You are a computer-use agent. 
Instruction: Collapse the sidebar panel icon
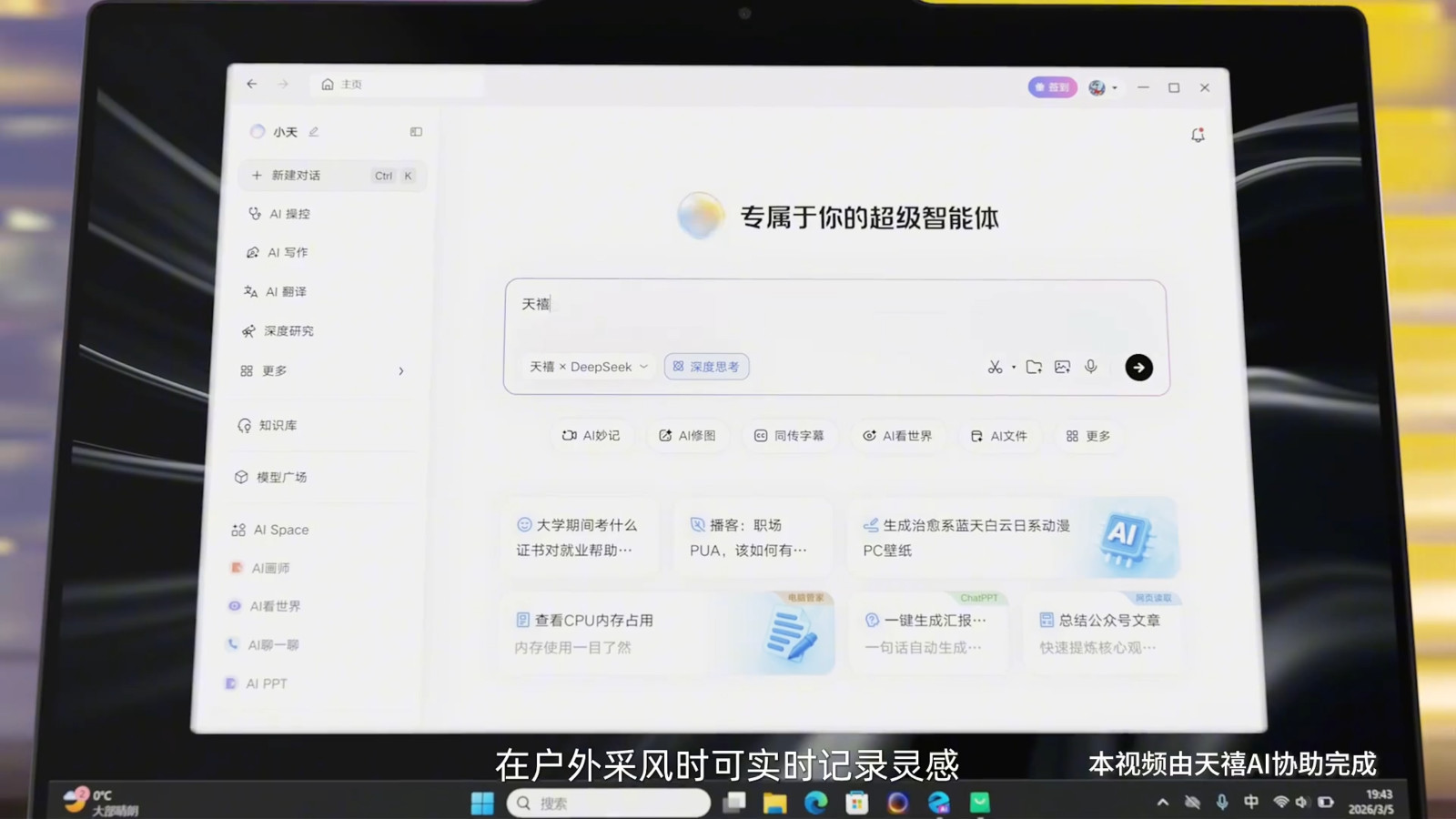click(416, 132)
